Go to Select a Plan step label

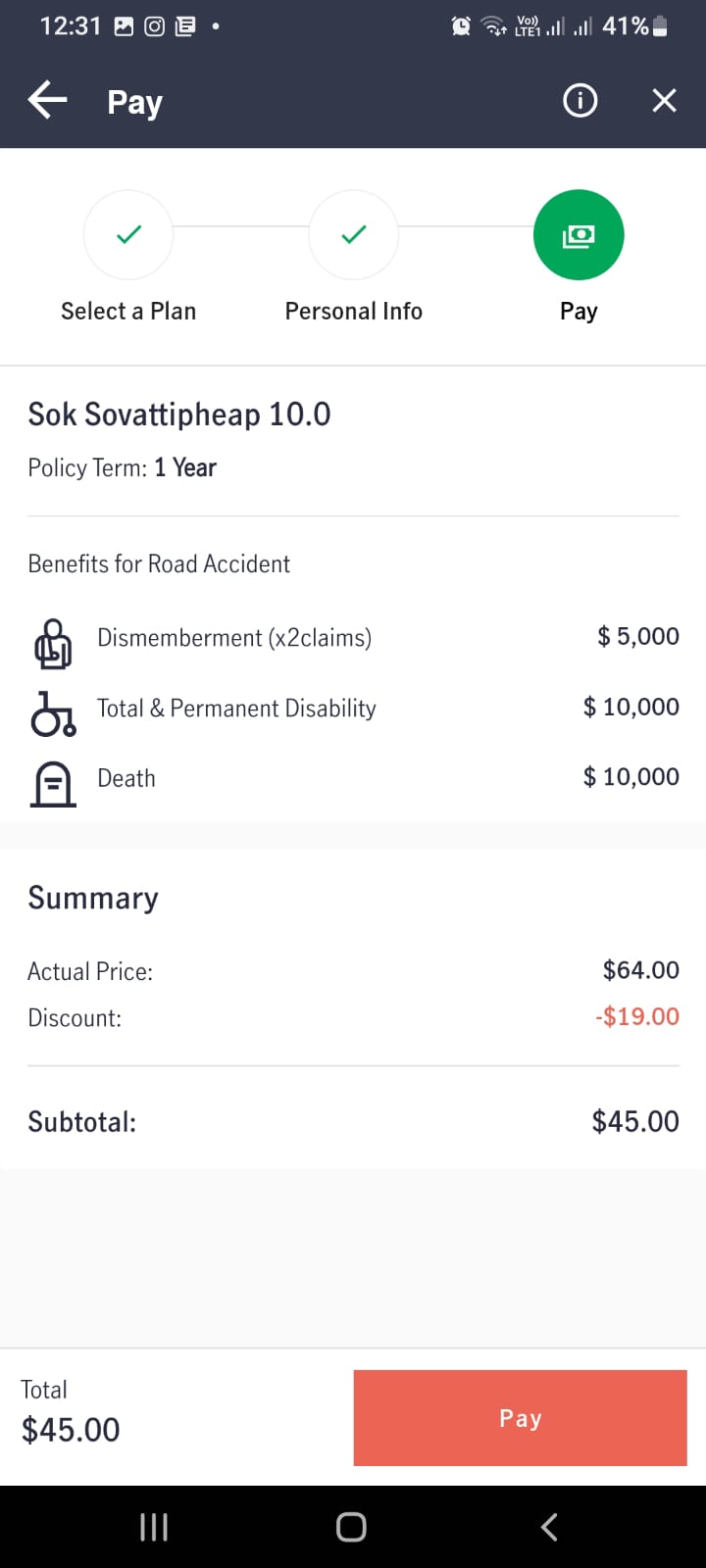(128, 312)
